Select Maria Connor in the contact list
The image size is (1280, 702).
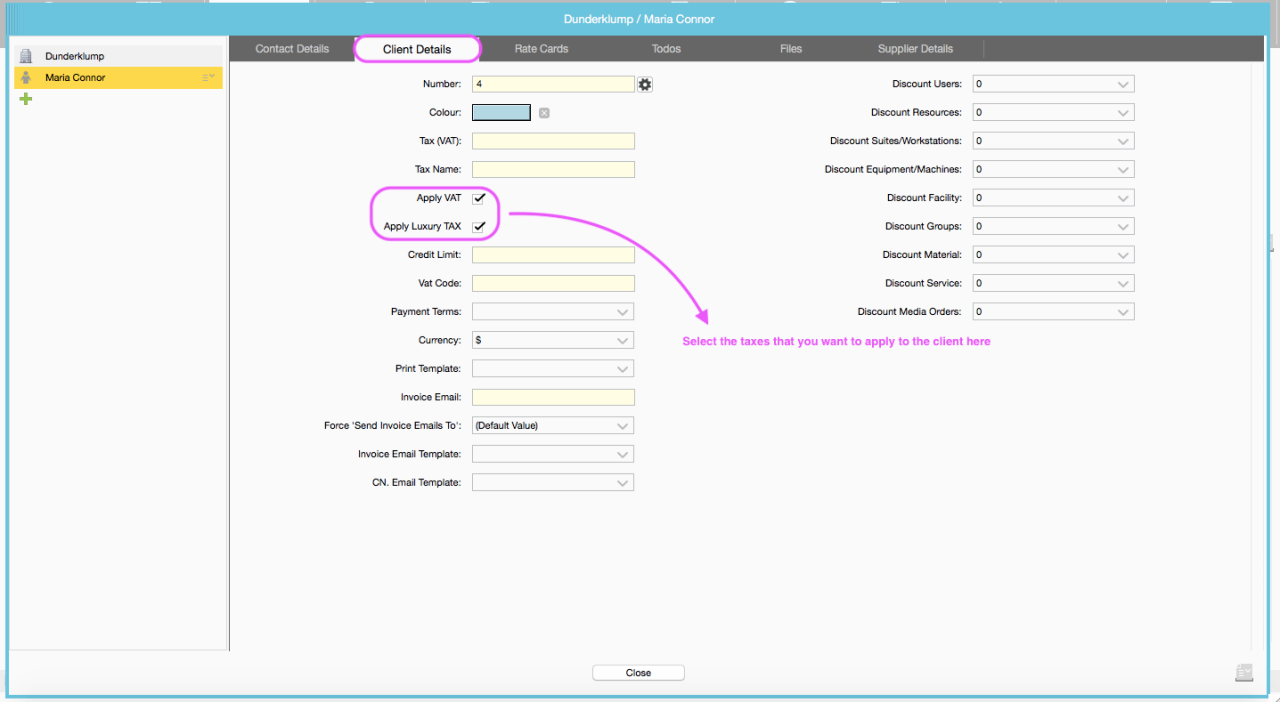point(118,78)
